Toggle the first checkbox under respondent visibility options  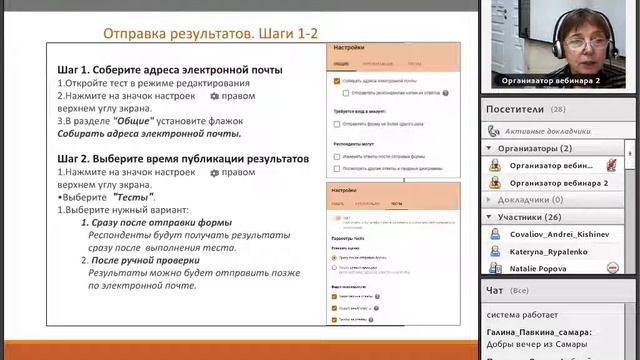[334, 296]
